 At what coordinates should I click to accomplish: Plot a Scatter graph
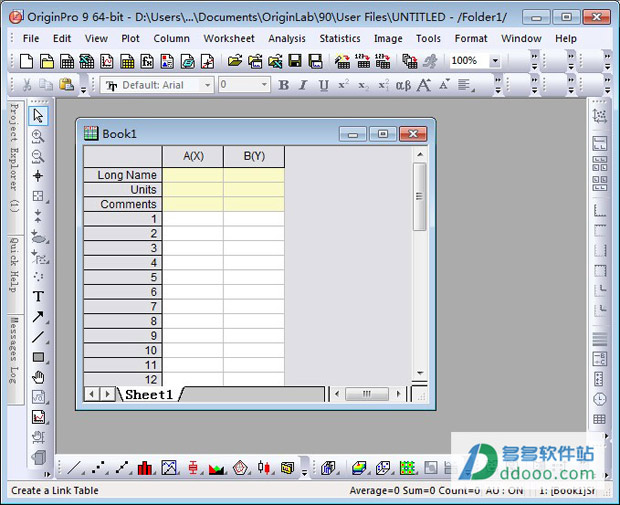point(98,468)
